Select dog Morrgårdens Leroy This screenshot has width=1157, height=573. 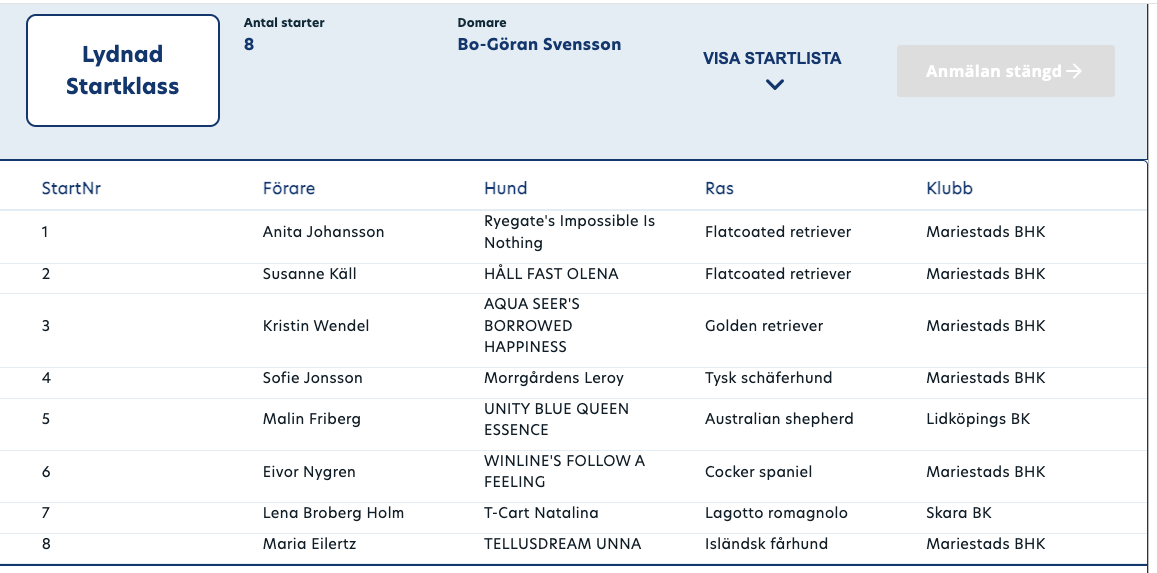(553, 378)
